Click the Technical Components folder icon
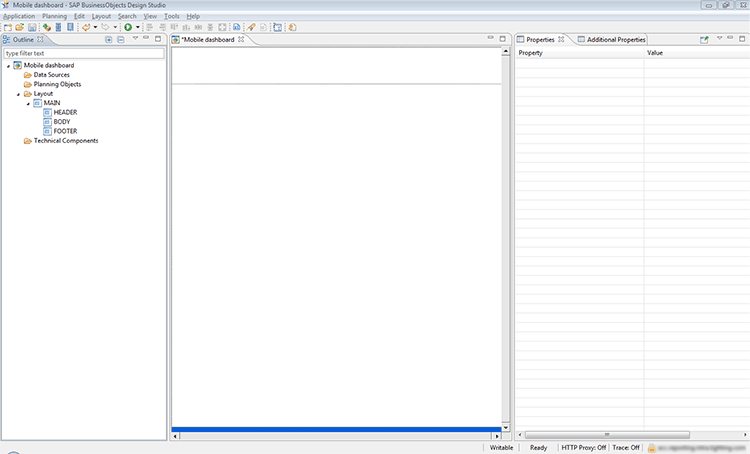This screenshot has width=750, height=454. pyautogui.click(x=28, y=141)
